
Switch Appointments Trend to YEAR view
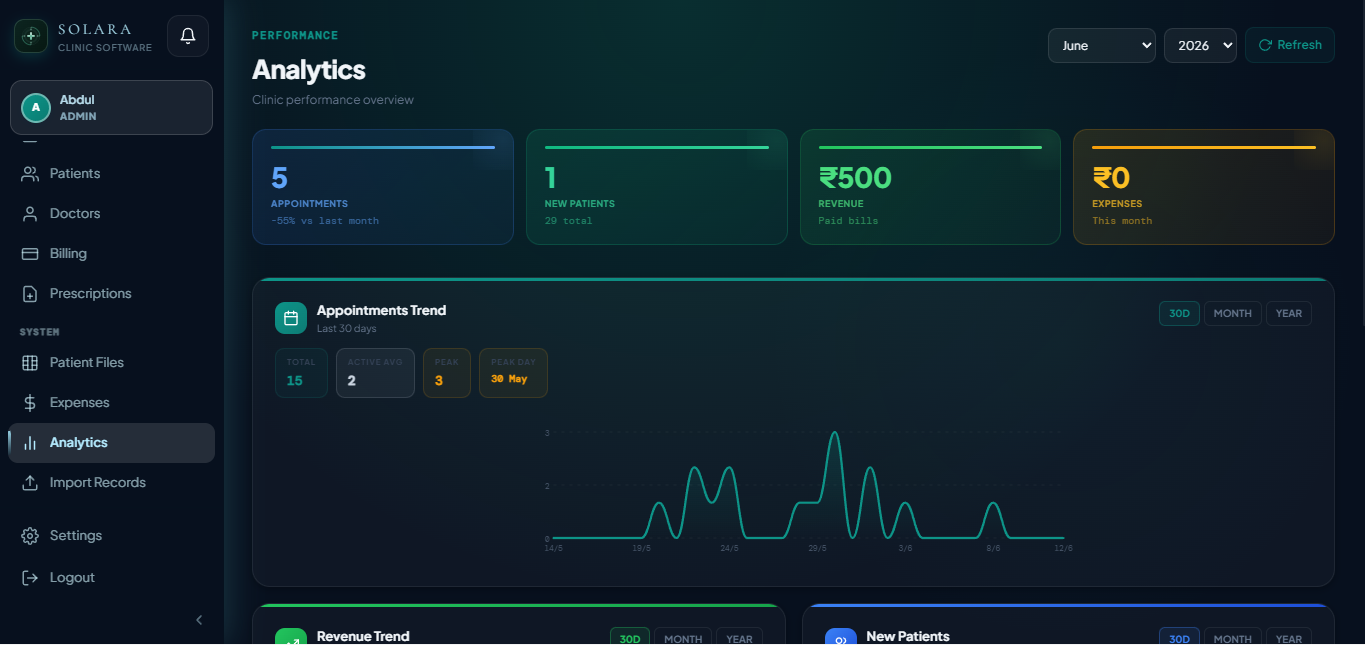[1289, 313]
